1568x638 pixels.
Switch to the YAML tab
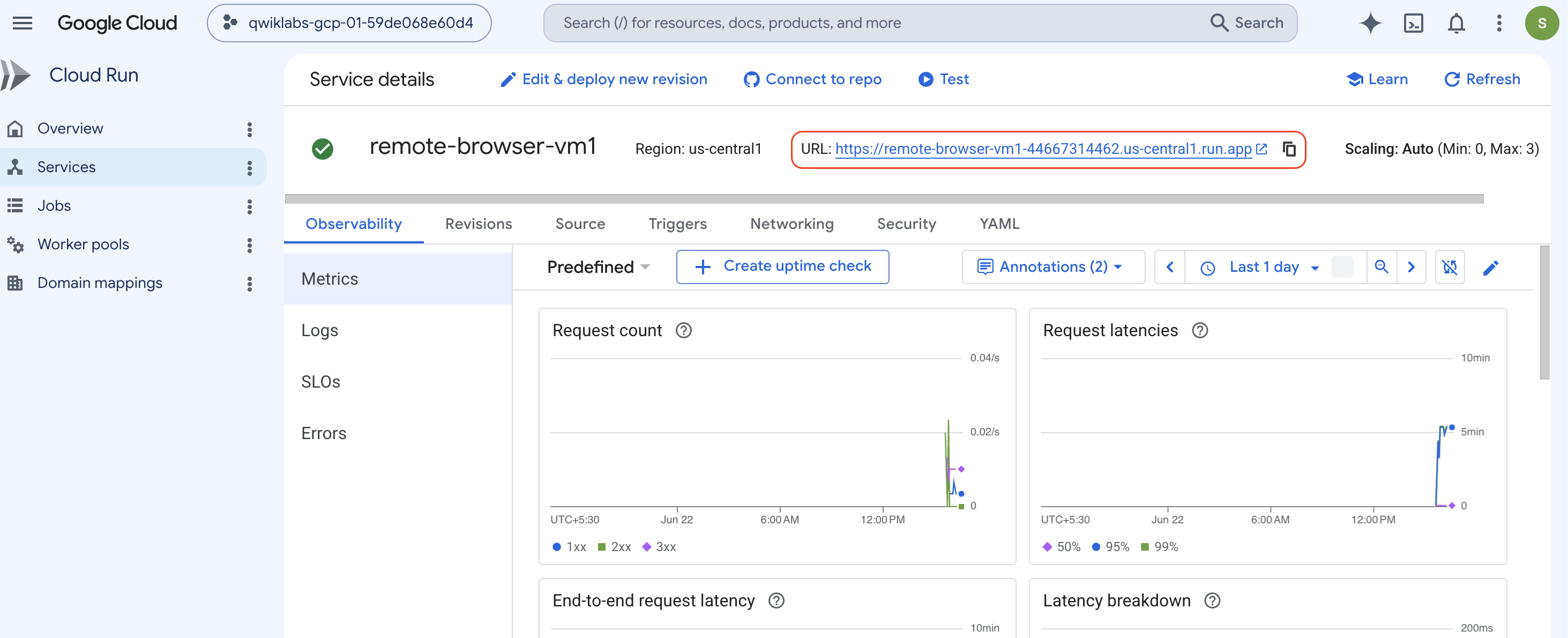pyautogui.click(x=999, y=224)
